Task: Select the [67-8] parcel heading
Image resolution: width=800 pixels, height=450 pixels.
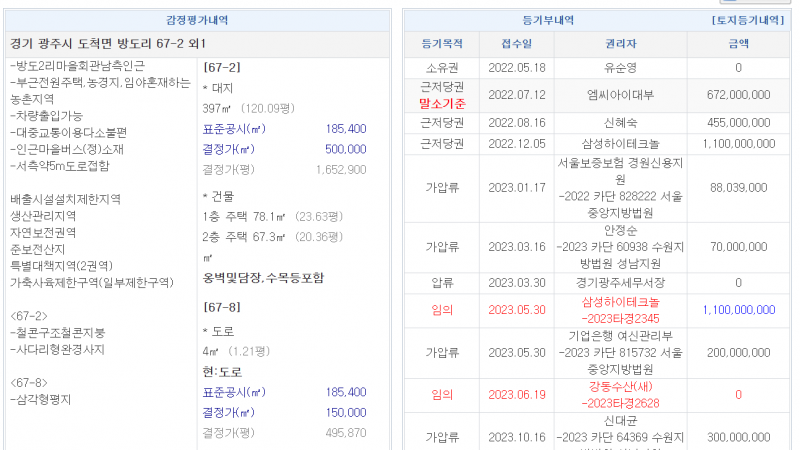Action: click(x=221, y=308)
